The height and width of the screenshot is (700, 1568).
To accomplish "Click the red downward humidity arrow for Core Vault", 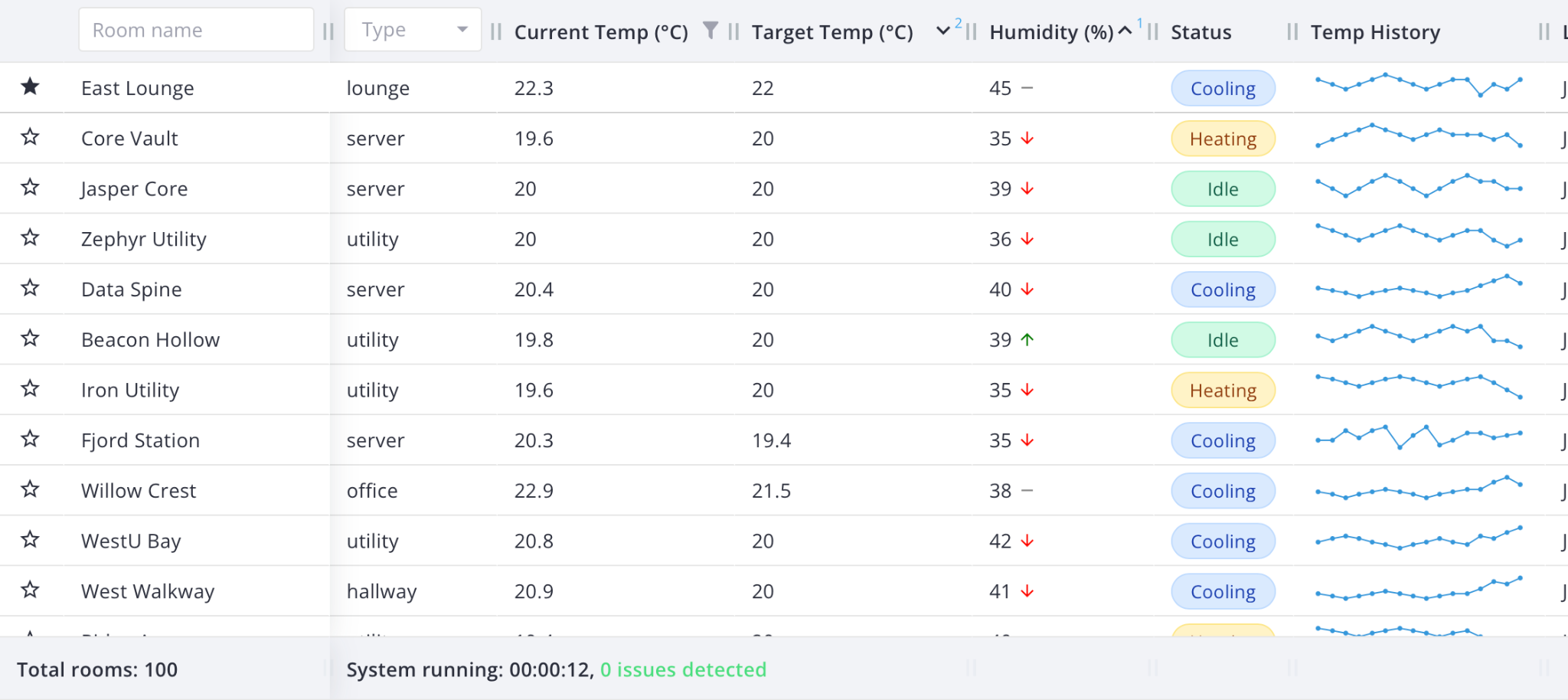I will pyautogui.click(x=1027, y=139).
